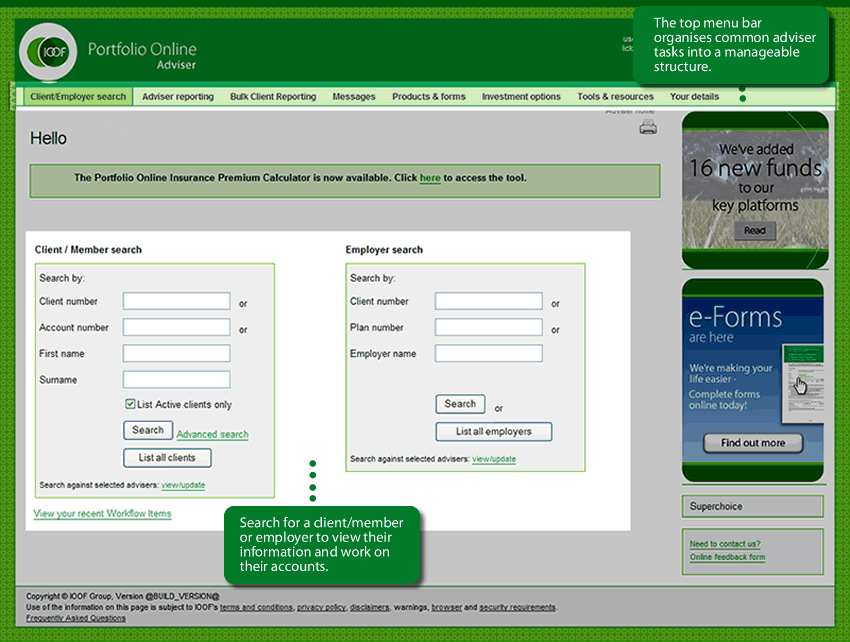Focus the Surname field
The height and width of the screenshot is (642, 850).
(x=177, y=379)
